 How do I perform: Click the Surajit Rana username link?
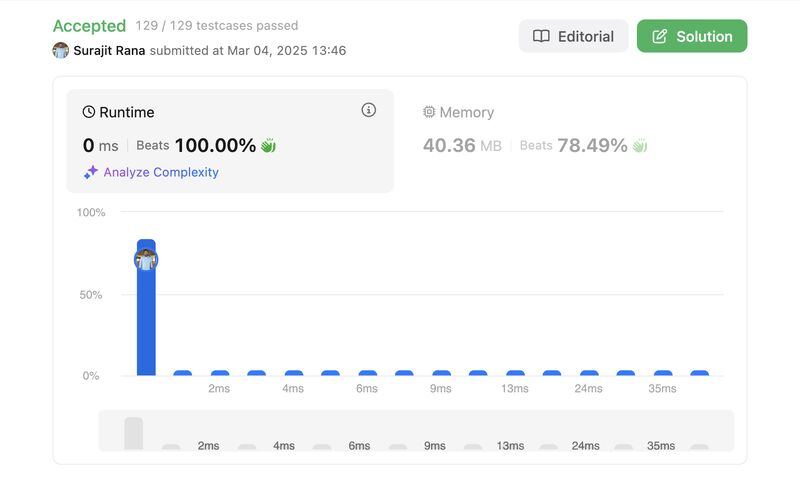(x=110, y=50)
